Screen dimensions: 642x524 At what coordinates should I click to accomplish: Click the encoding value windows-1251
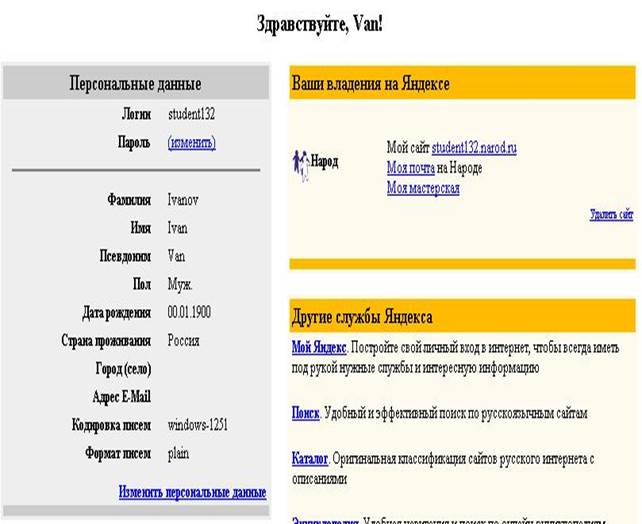197,425
